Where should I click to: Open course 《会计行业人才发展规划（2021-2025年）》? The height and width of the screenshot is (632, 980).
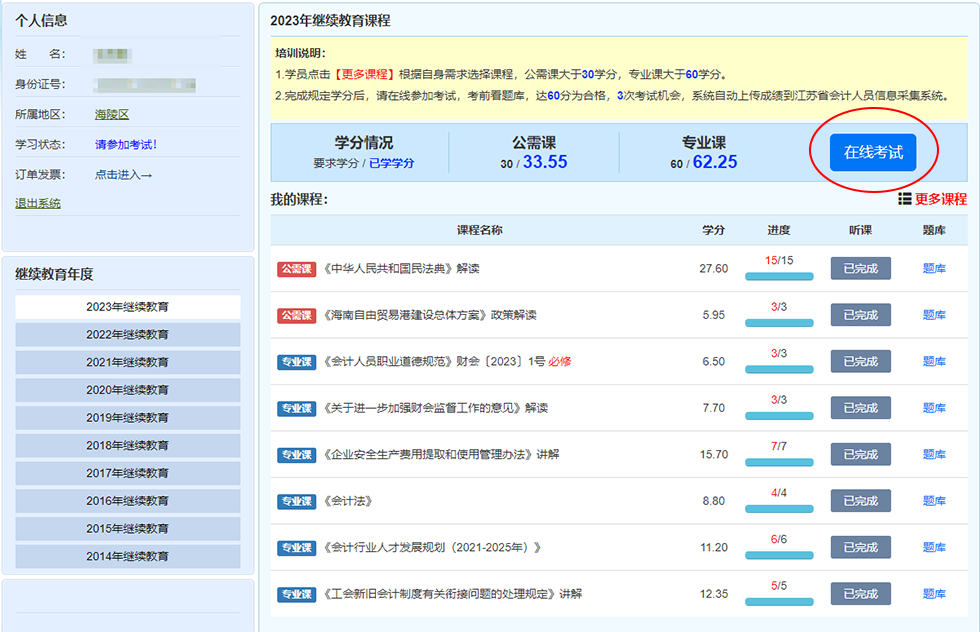click(x=432, y=548)
